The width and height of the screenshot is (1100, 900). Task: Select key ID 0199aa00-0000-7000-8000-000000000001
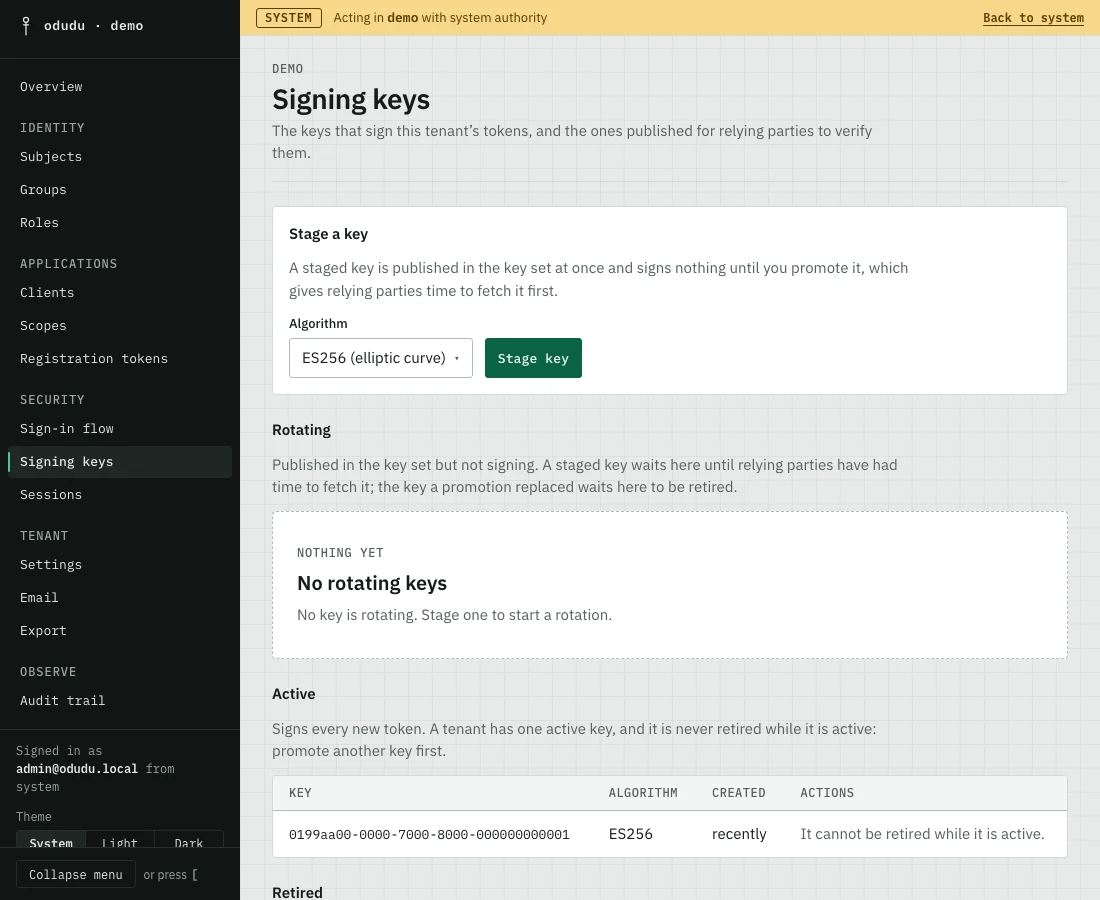pyautogui.click(x=429, y=835)
